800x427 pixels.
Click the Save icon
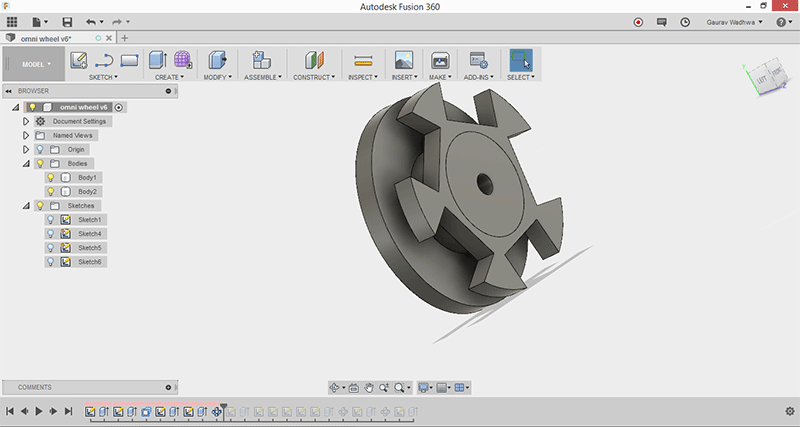(x=67, y=22)
